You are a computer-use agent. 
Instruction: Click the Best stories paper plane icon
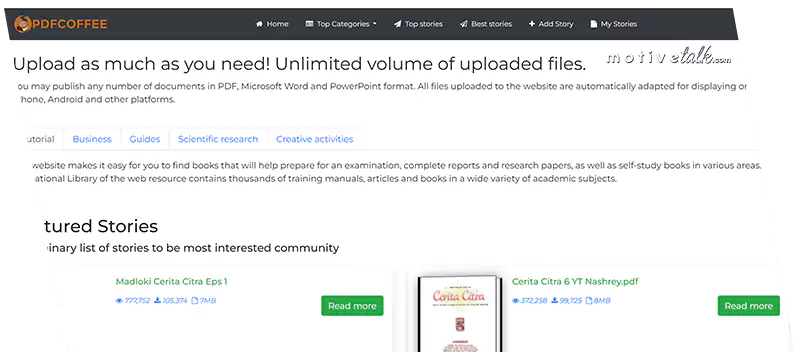pyautogui.click(x=464, y=24)
